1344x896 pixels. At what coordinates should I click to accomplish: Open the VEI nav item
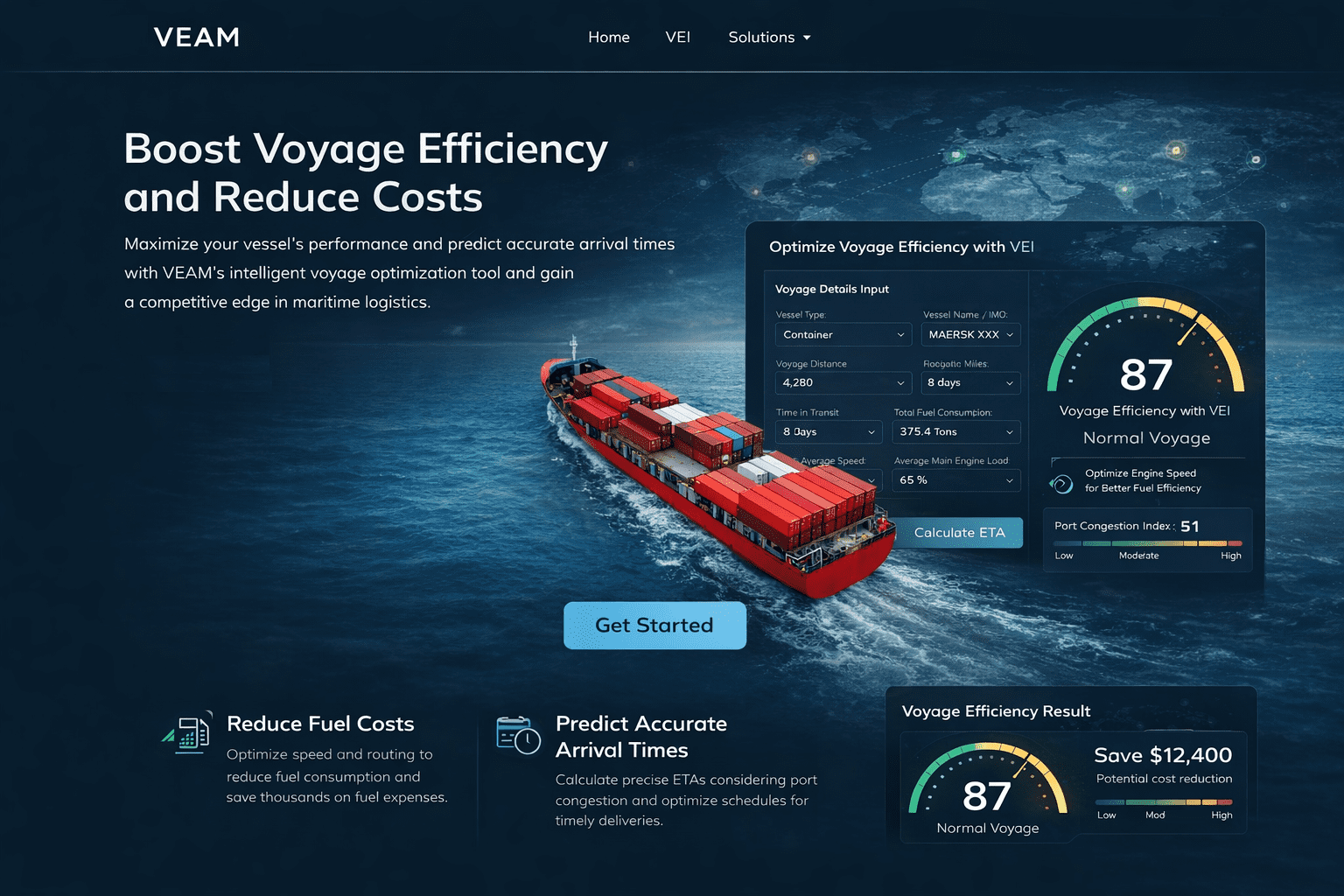[677, 38]
